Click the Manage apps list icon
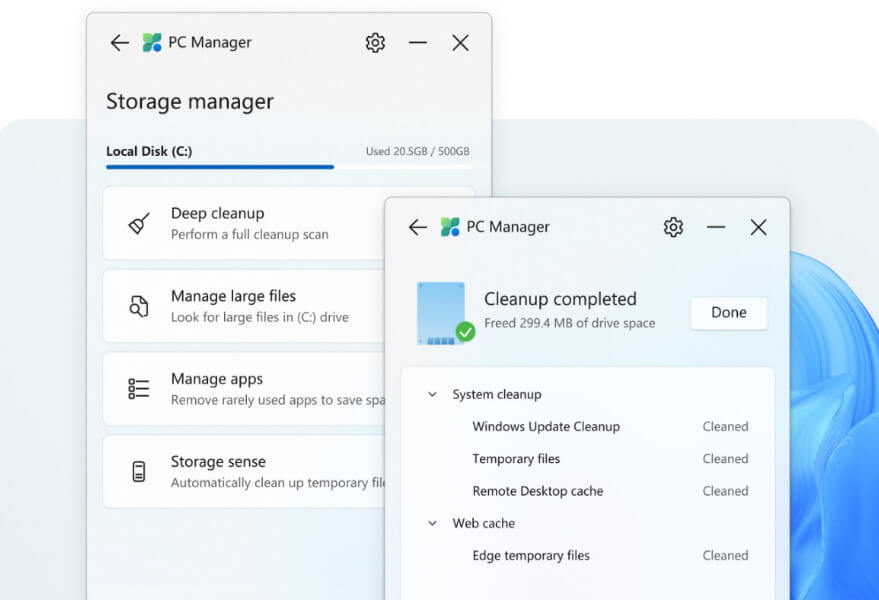Screen dimensions: 879x600 pyautogui.click(x=139, y=389)
